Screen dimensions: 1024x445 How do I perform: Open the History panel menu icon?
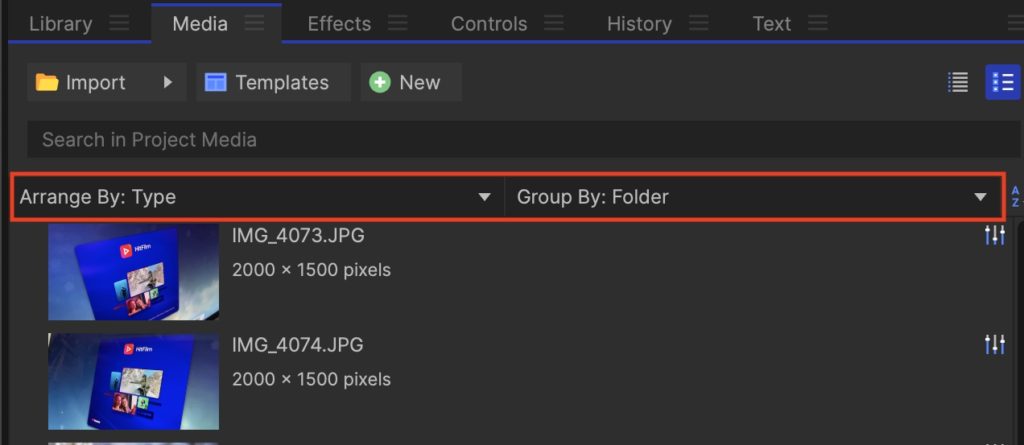[698, 24]
